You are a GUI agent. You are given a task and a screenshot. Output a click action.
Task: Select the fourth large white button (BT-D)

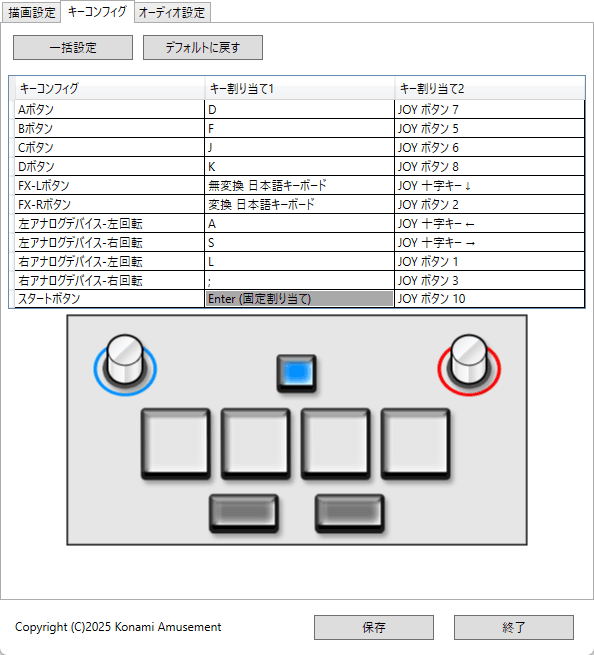pos(416,444)
